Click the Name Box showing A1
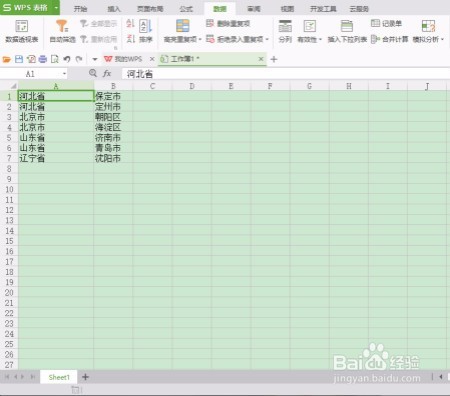This screenshot has width=450, height=396. click(30, 74)
